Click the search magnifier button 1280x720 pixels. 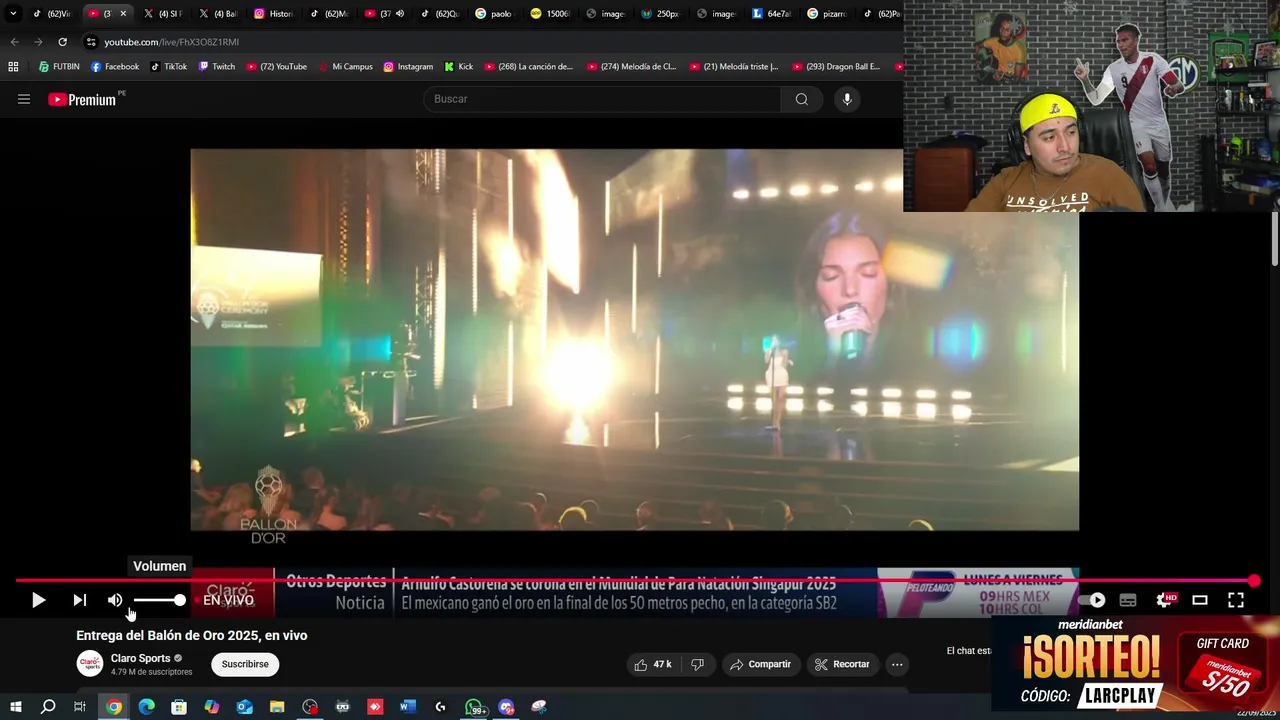coord(801,99)
